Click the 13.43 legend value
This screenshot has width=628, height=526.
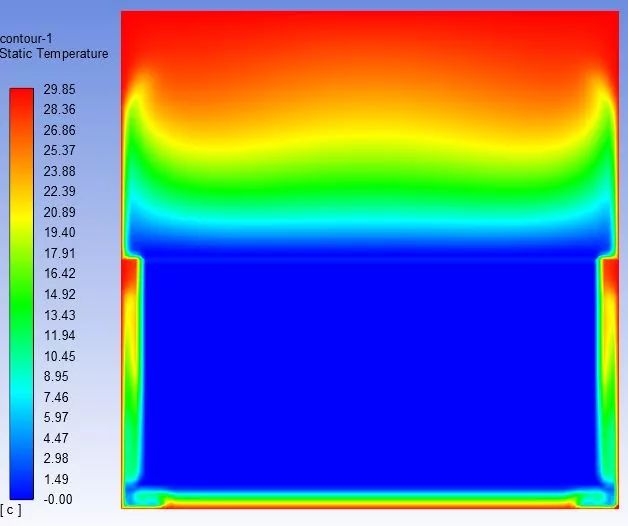59,315
